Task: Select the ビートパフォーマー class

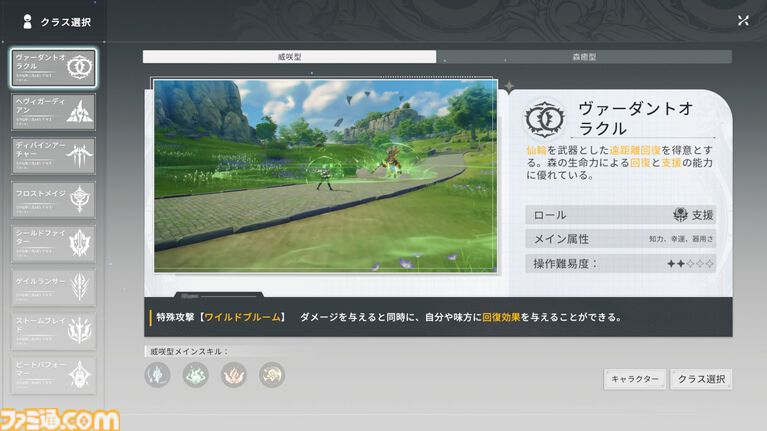Action: pos(54,373)
